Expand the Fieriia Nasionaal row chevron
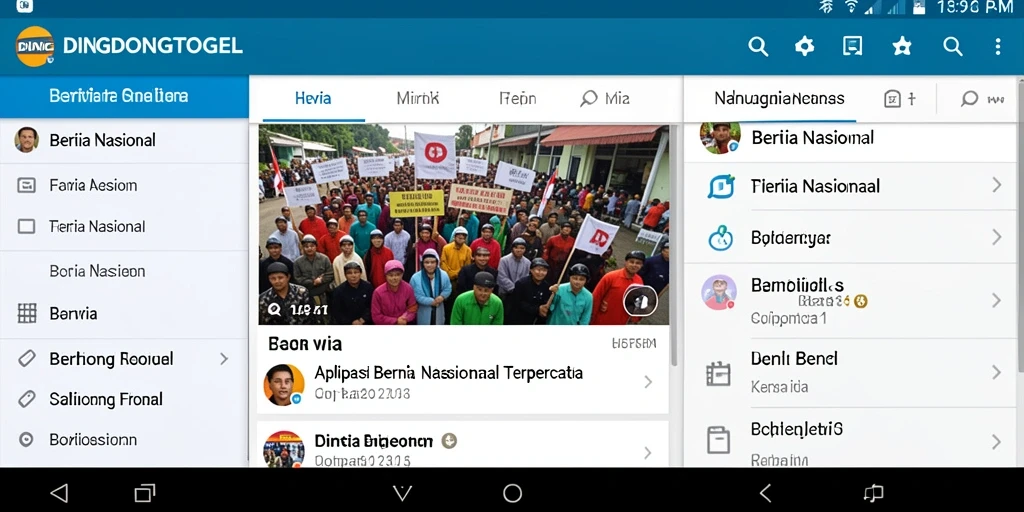This screenshot has width=1024, height=512. 997,185
